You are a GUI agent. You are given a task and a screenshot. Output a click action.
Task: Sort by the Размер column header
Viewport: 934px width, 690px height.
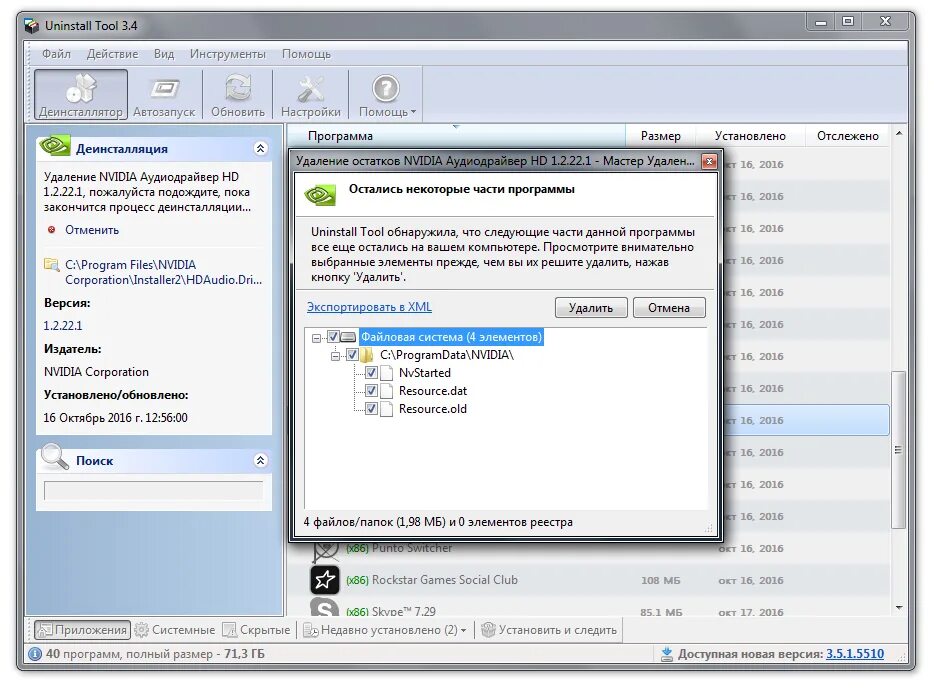[661, 136]
